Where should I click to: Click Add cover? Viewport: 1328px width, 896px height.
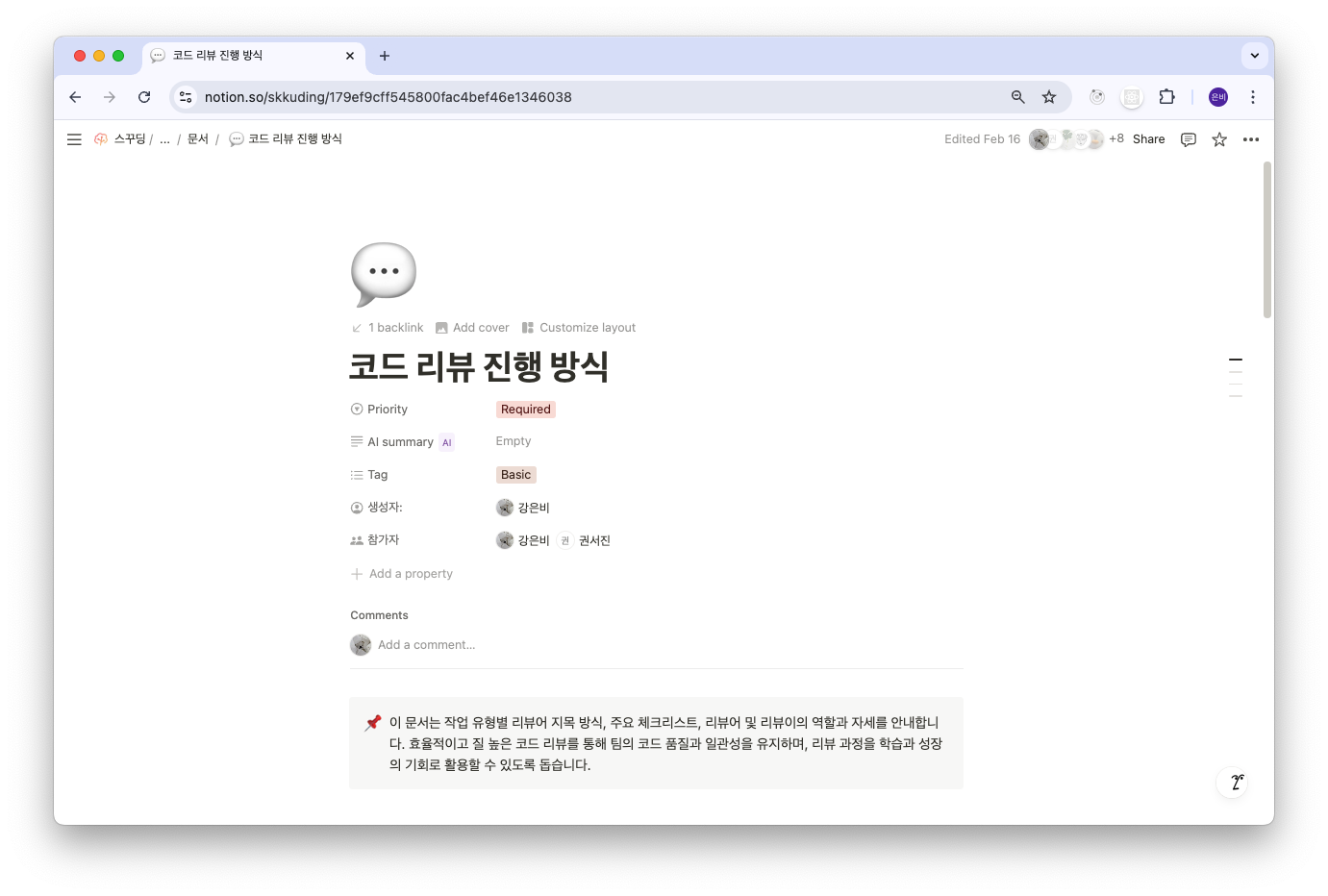pos(472,328)
